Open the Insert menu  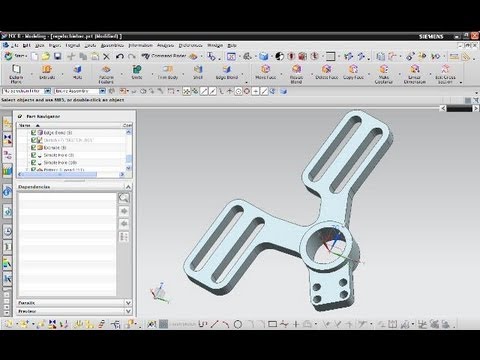(55, 45)
